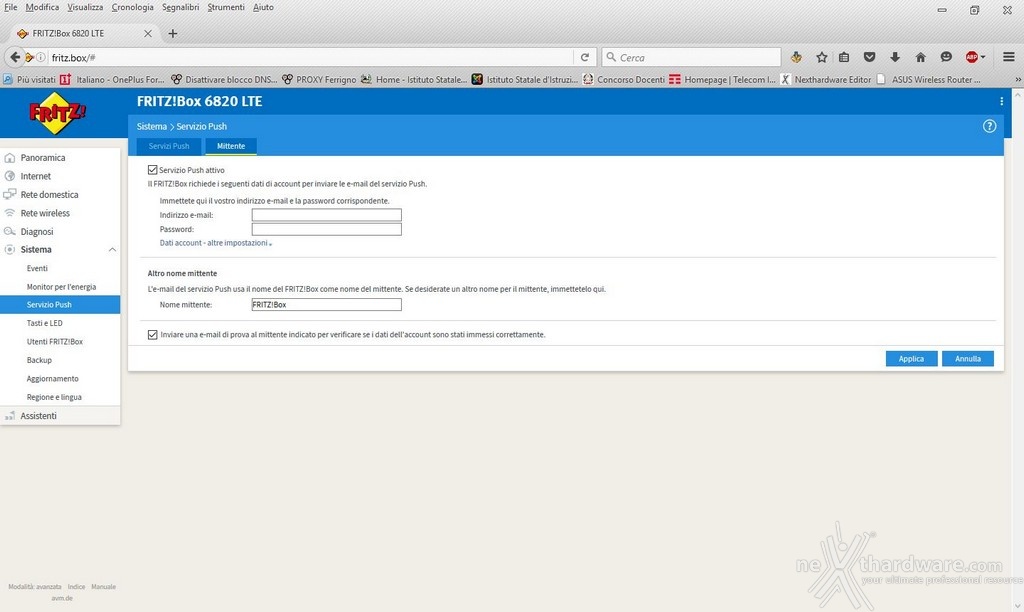Open the downloads arrow icon
The width and height of the screenshot is (1024, 612).
pos(895,57)
